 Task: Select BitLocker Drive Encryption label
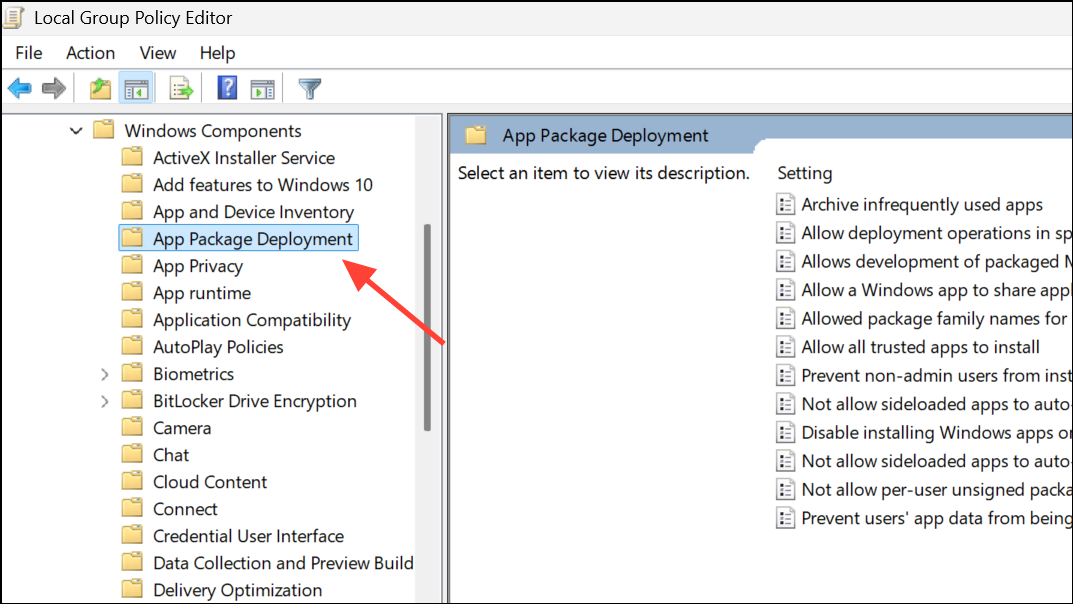[x=255, y=401]
